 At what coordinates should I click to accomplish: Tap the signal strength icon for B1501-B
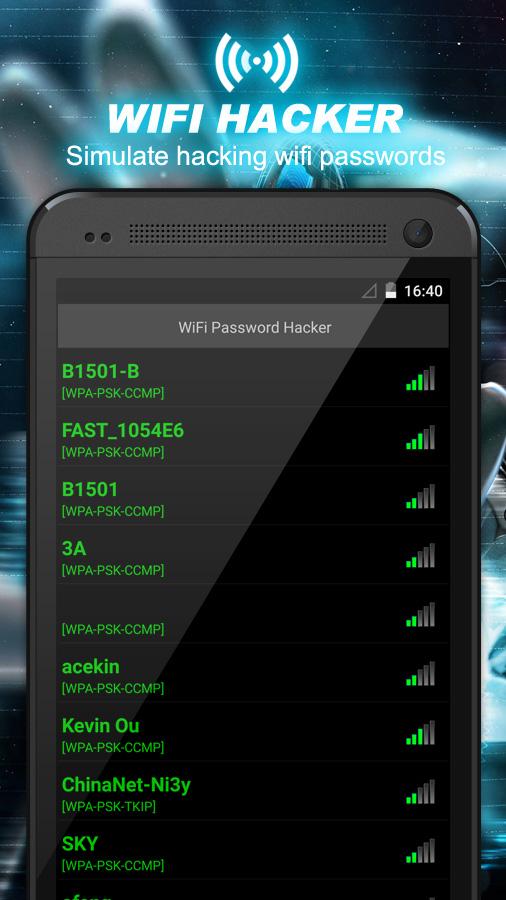coord(421,378)
